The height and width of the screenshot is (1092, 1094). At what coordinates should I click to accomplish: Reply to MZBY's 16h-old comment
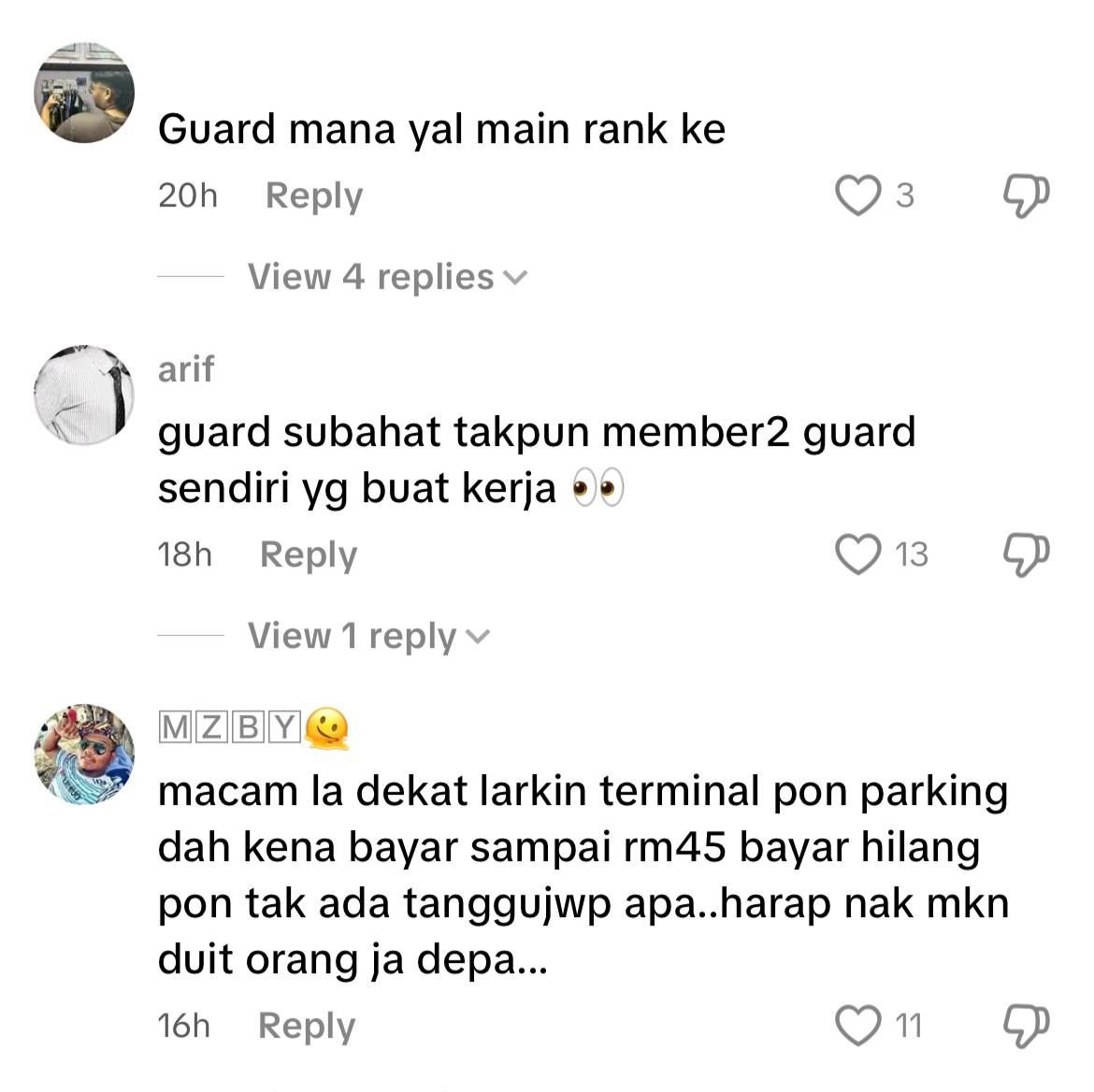pos(307,1027)
